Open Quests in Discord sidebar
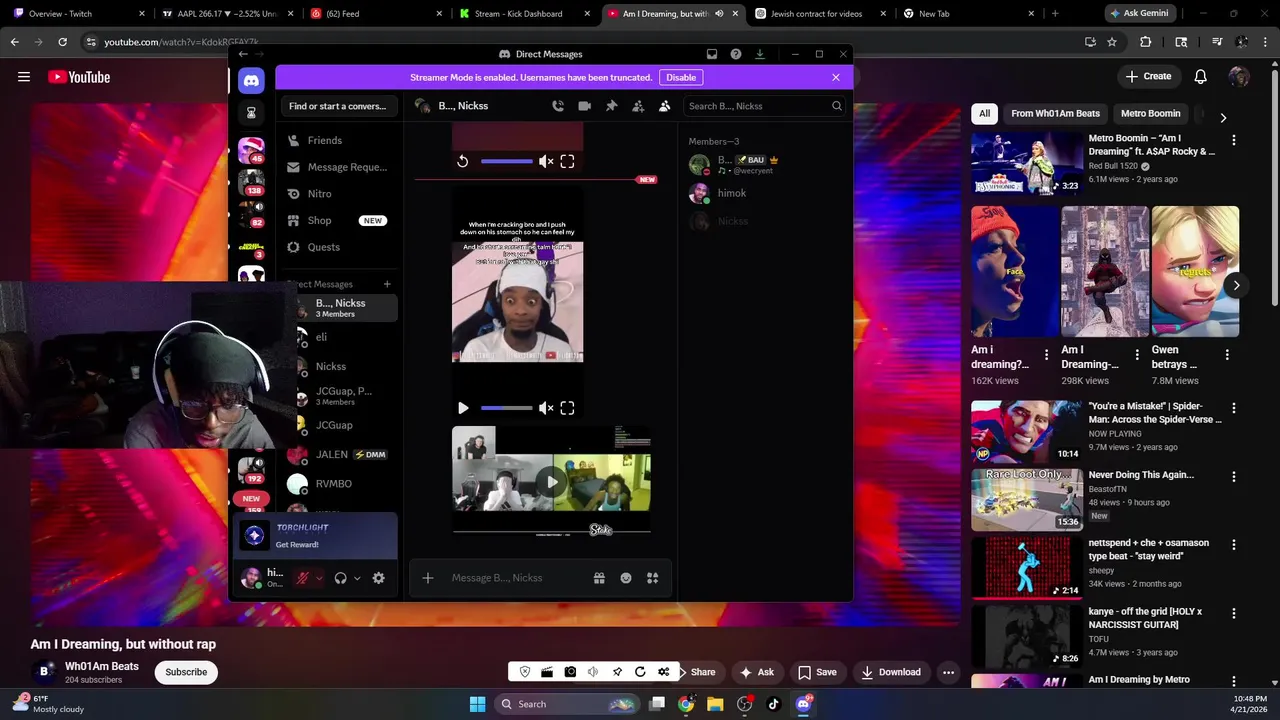Screen dimensions: 1280x720 click(339, 247)
